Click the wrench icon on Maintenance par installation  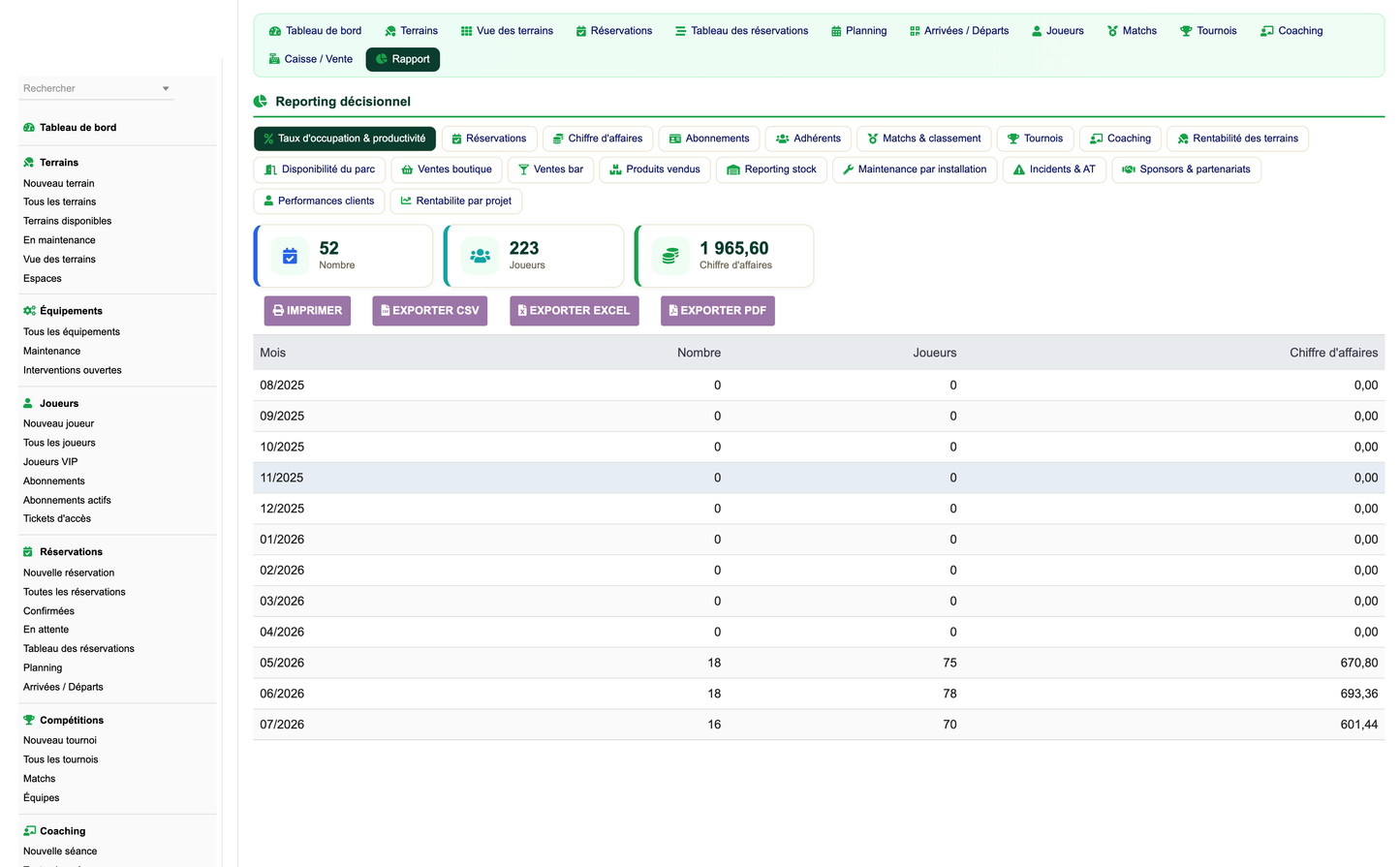(x=848, y=170)
